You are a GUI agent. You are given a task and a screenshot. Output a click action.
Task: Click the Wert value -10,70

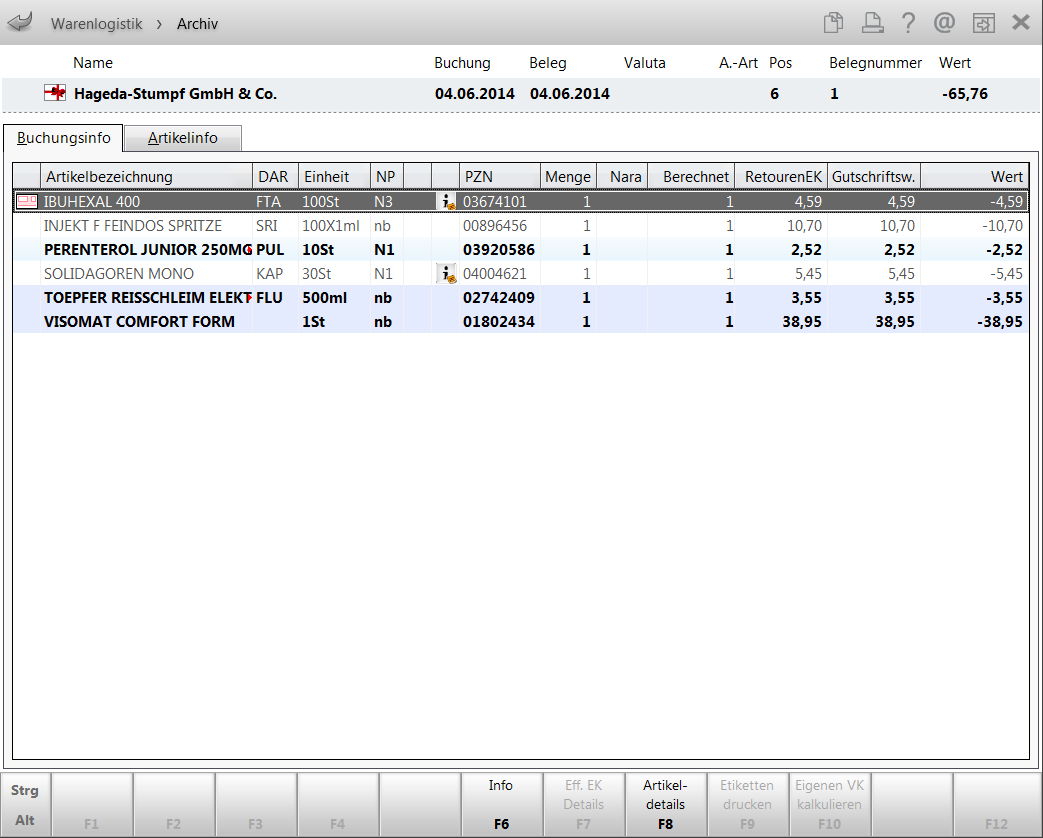click(1002, 225)
